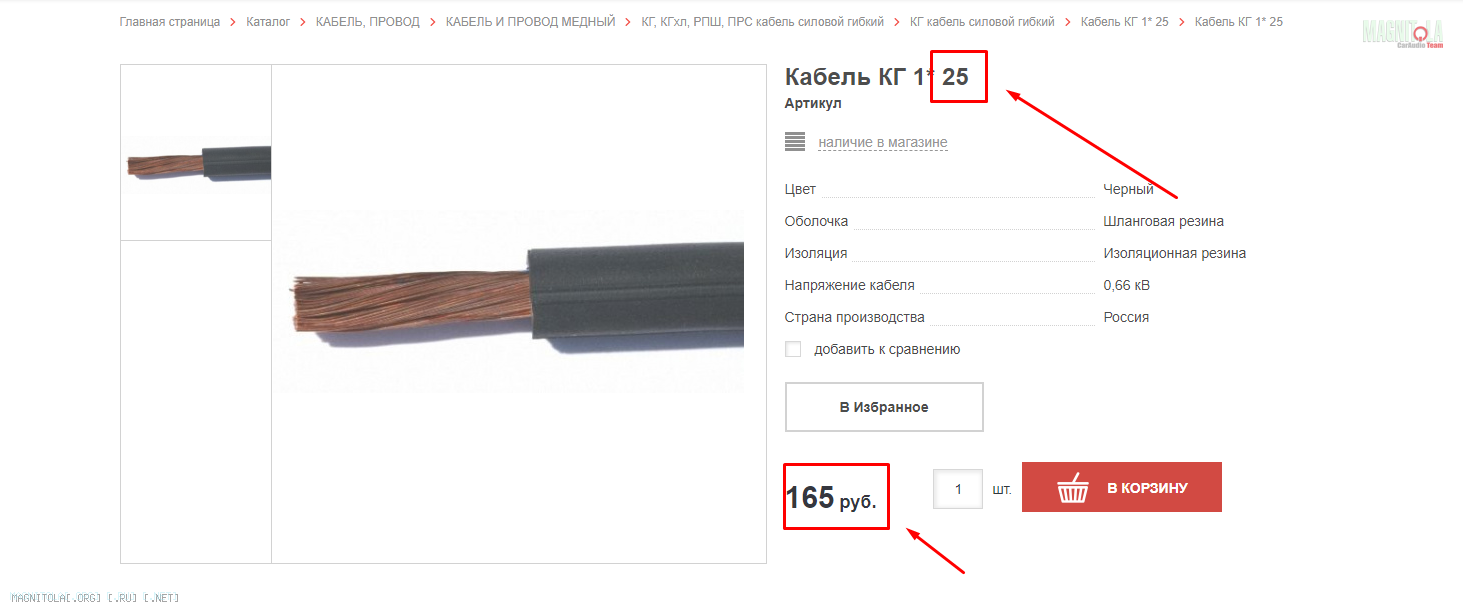Screen dimensions: 1463x607
Task: Open КАБЕЛЬ, ПРОВОД breadcrumb
Action: [368, 22]
